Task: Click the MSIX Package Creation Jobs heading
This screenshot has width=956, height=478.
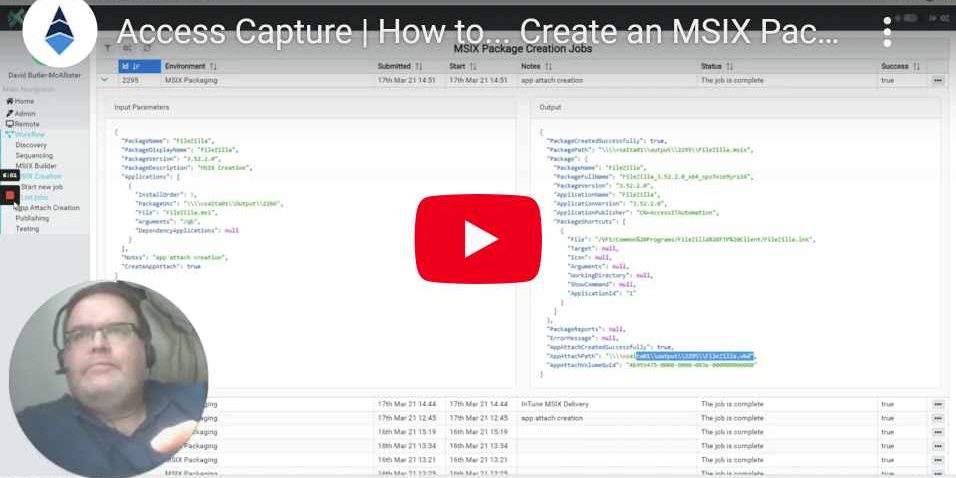Action: [523, 49]
